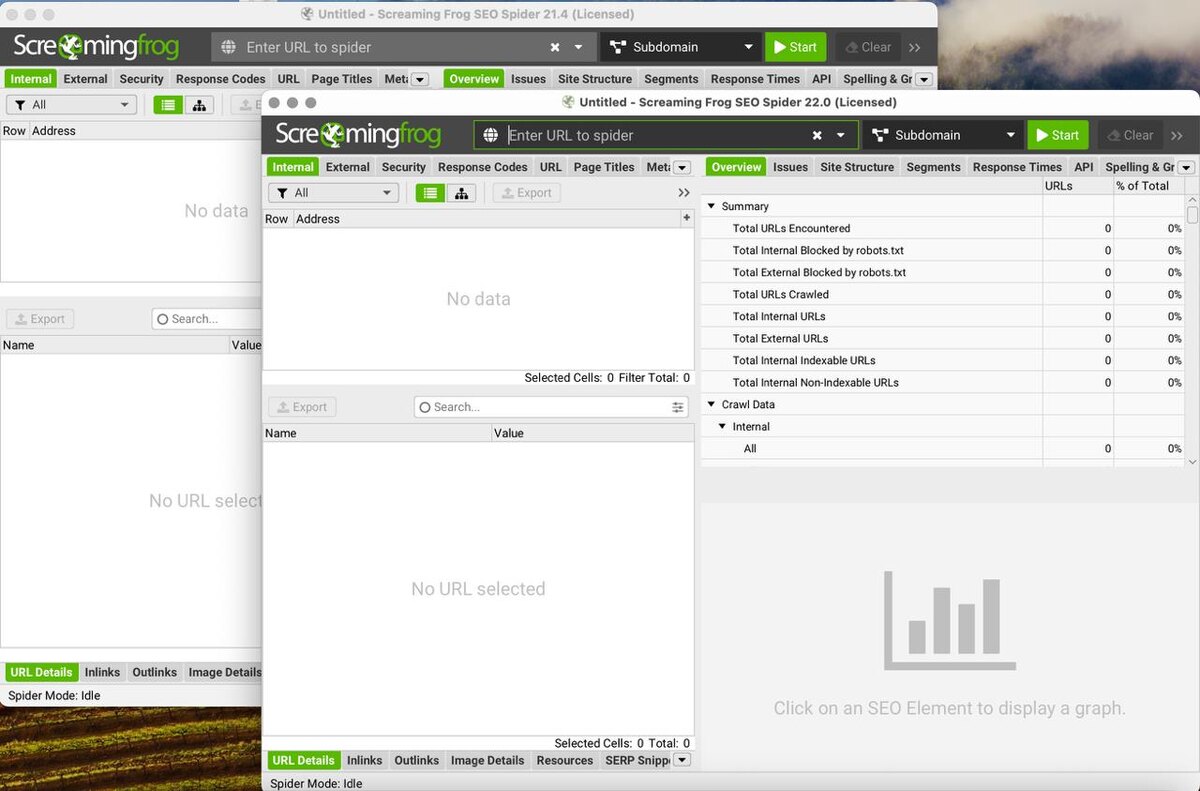Select the Page Titles tab in front window

point(604,167)
